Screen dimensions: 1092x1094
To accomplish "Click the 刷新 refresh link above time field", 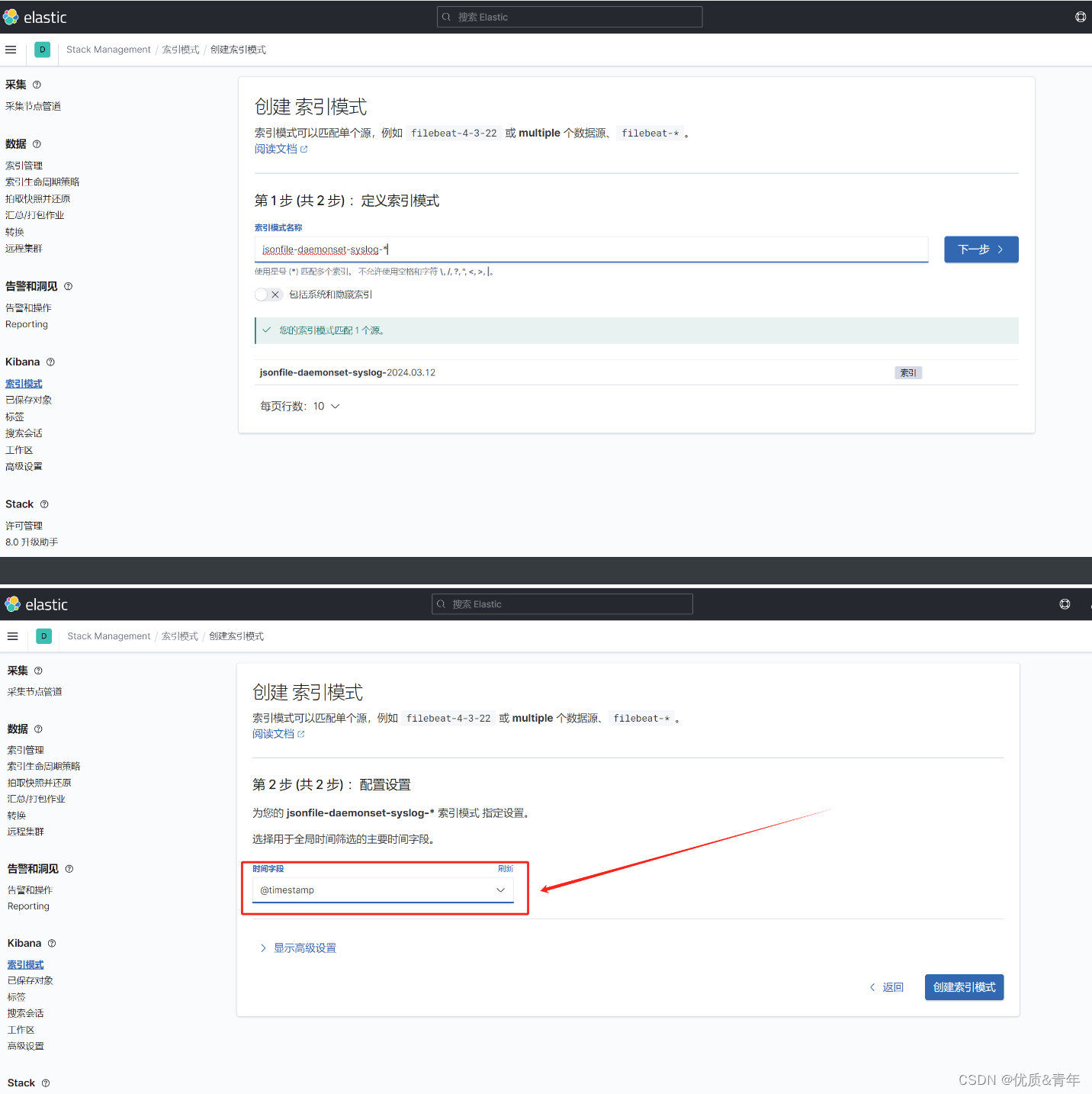I will coord(506,869).
